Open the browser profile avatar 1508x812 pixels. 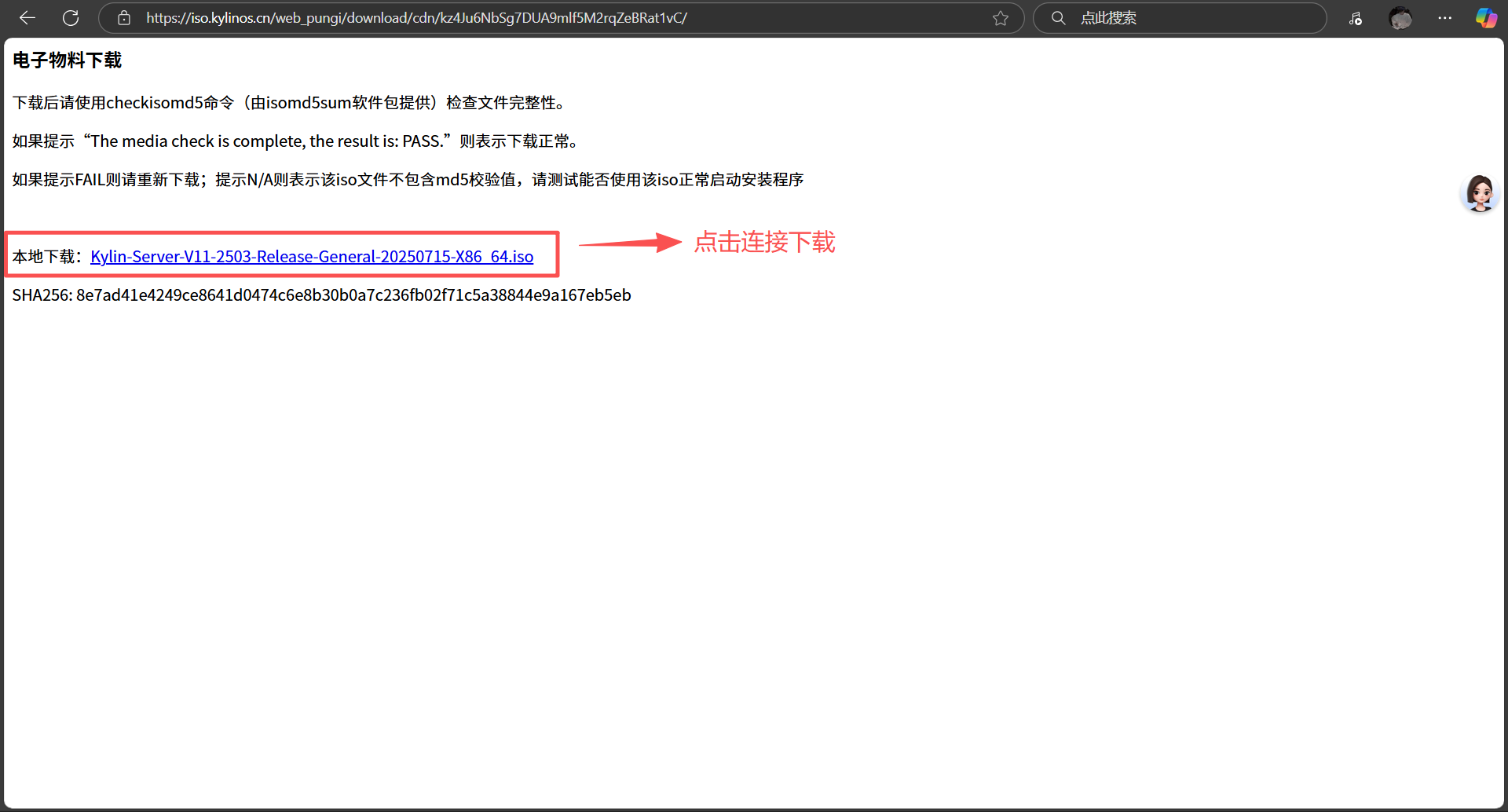(1400, 17)
